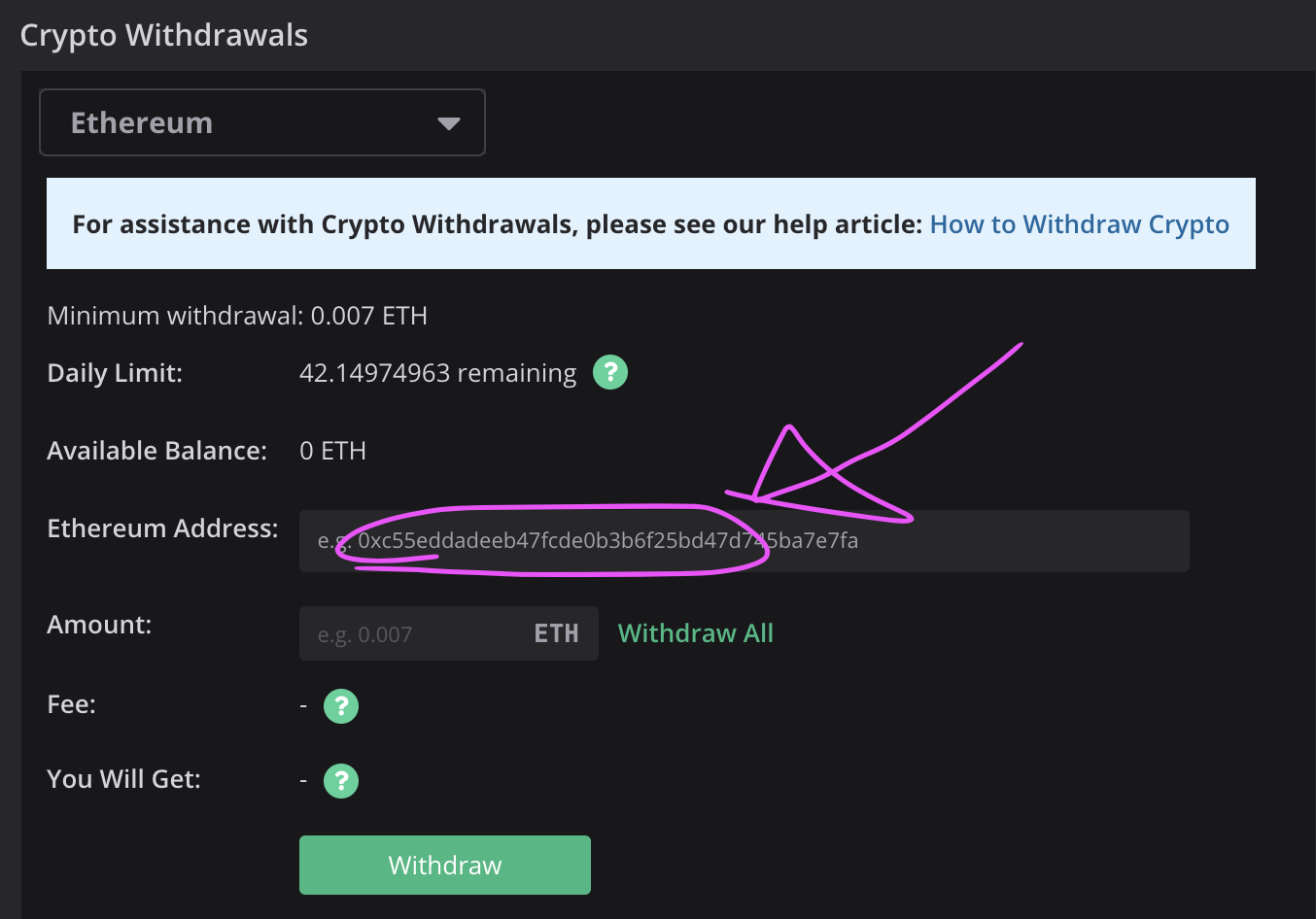This screenshot has height=919, width=1316.
Task: Click the Withdraw All link
Action: [696, 633]
